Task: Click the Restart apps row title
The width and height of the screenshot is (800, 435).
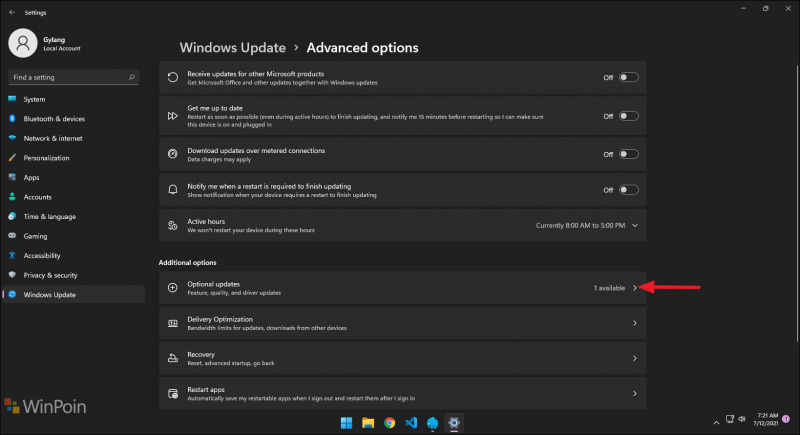Action: [206, 390]
